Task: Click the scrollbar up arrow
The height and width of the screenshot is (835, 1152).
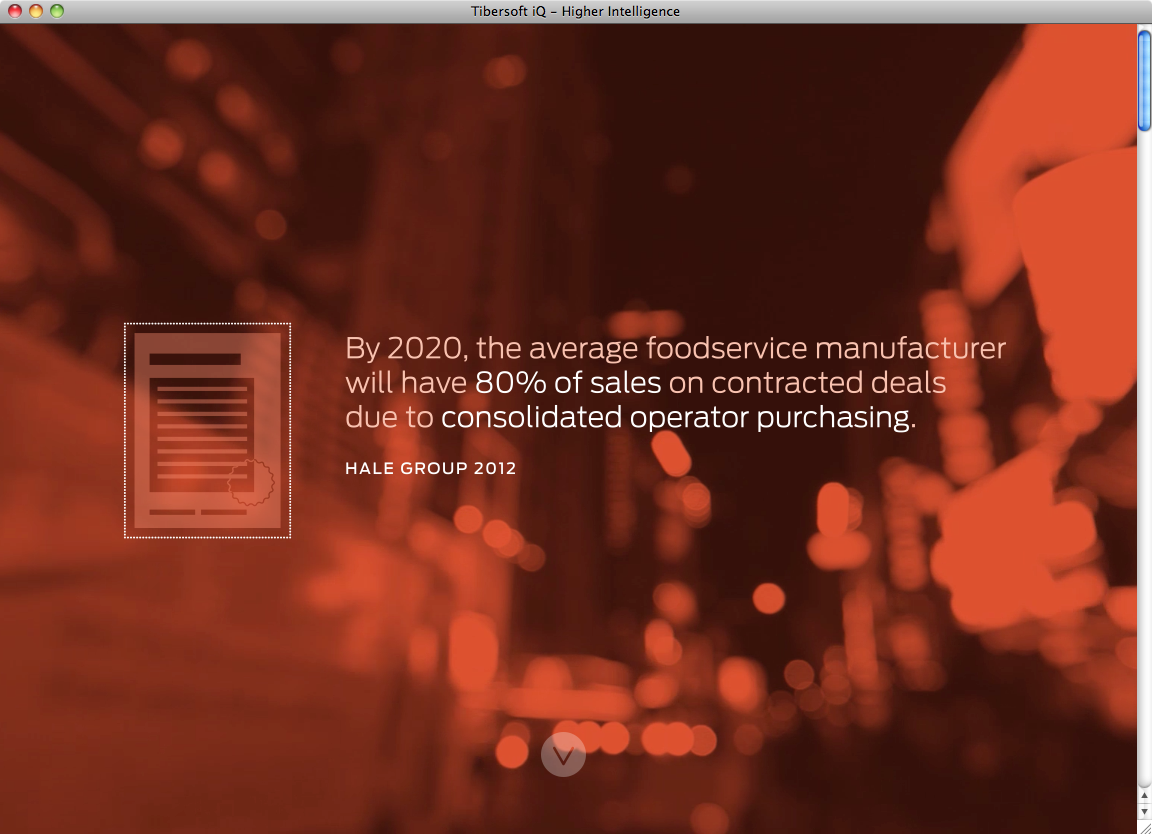Action: [1144, 796]
